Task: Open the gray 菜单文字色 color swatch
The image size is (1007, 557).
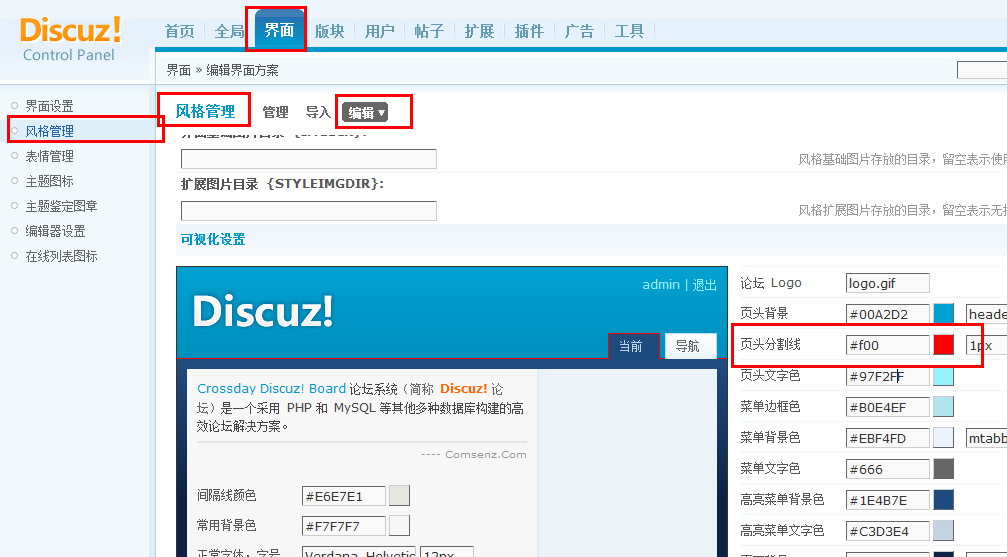Action: click(943, 469)
